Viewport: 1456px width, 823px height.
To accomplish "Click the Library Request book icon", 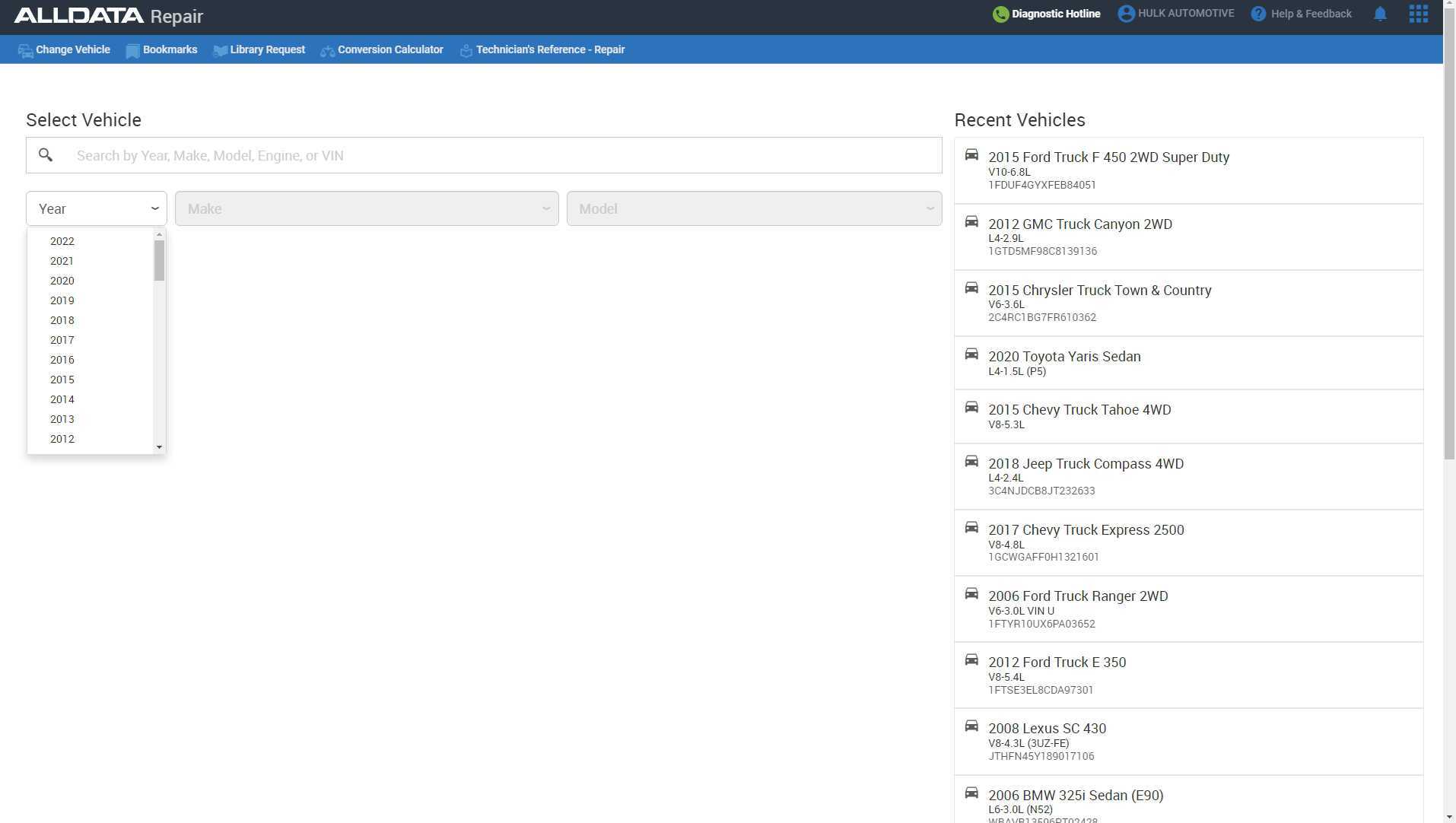I will coord(220,51).
